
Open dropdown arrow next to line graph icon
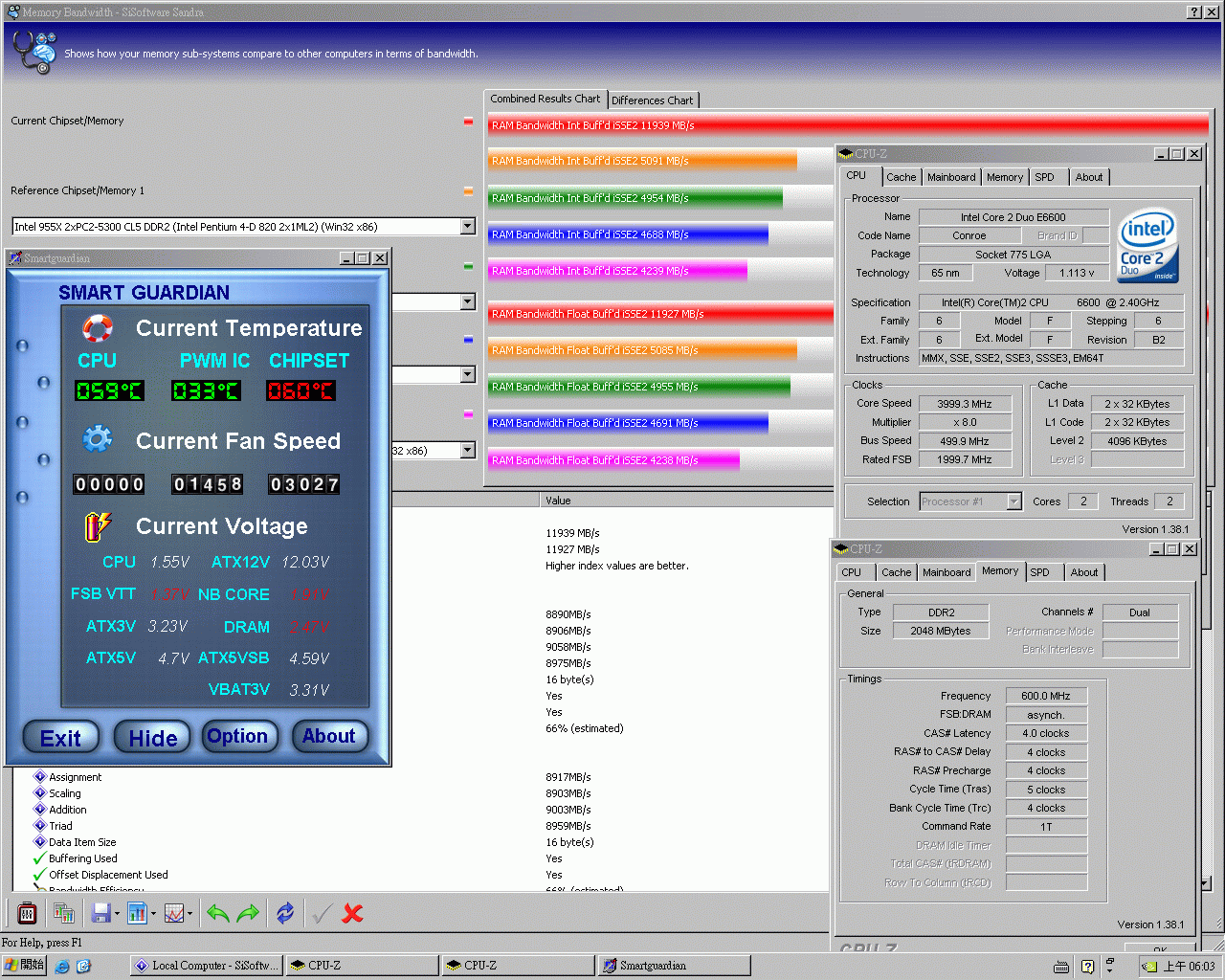tap(189, 913)
